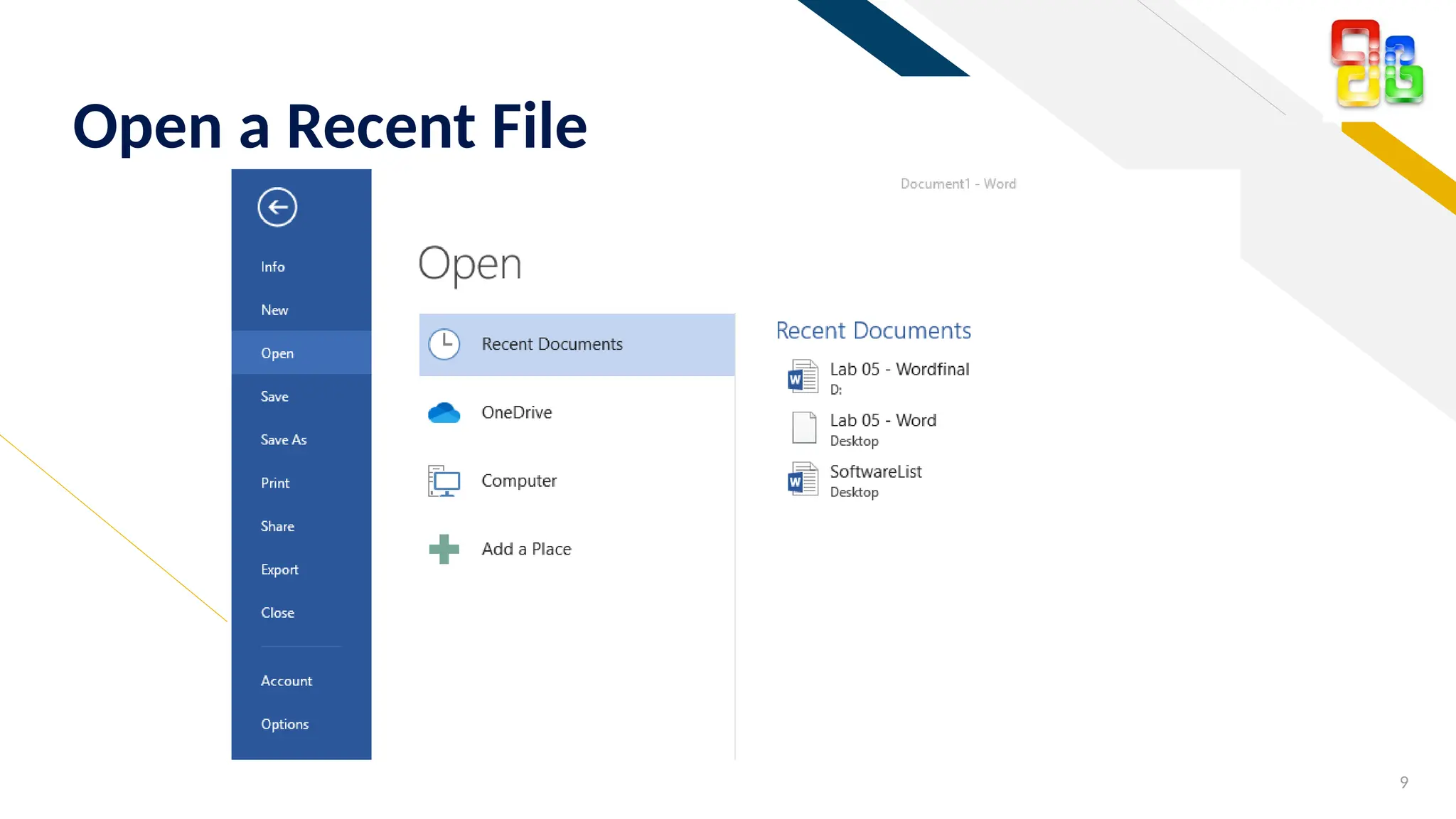Select the Computer label
This screenshot has height=819, width=1456.
point(519,481)
